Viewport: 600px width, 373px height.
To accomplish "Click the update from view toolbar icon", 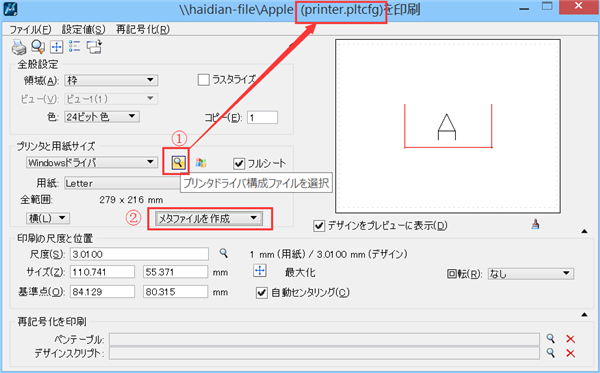I will pyautogui.click(x=94, y=47).
